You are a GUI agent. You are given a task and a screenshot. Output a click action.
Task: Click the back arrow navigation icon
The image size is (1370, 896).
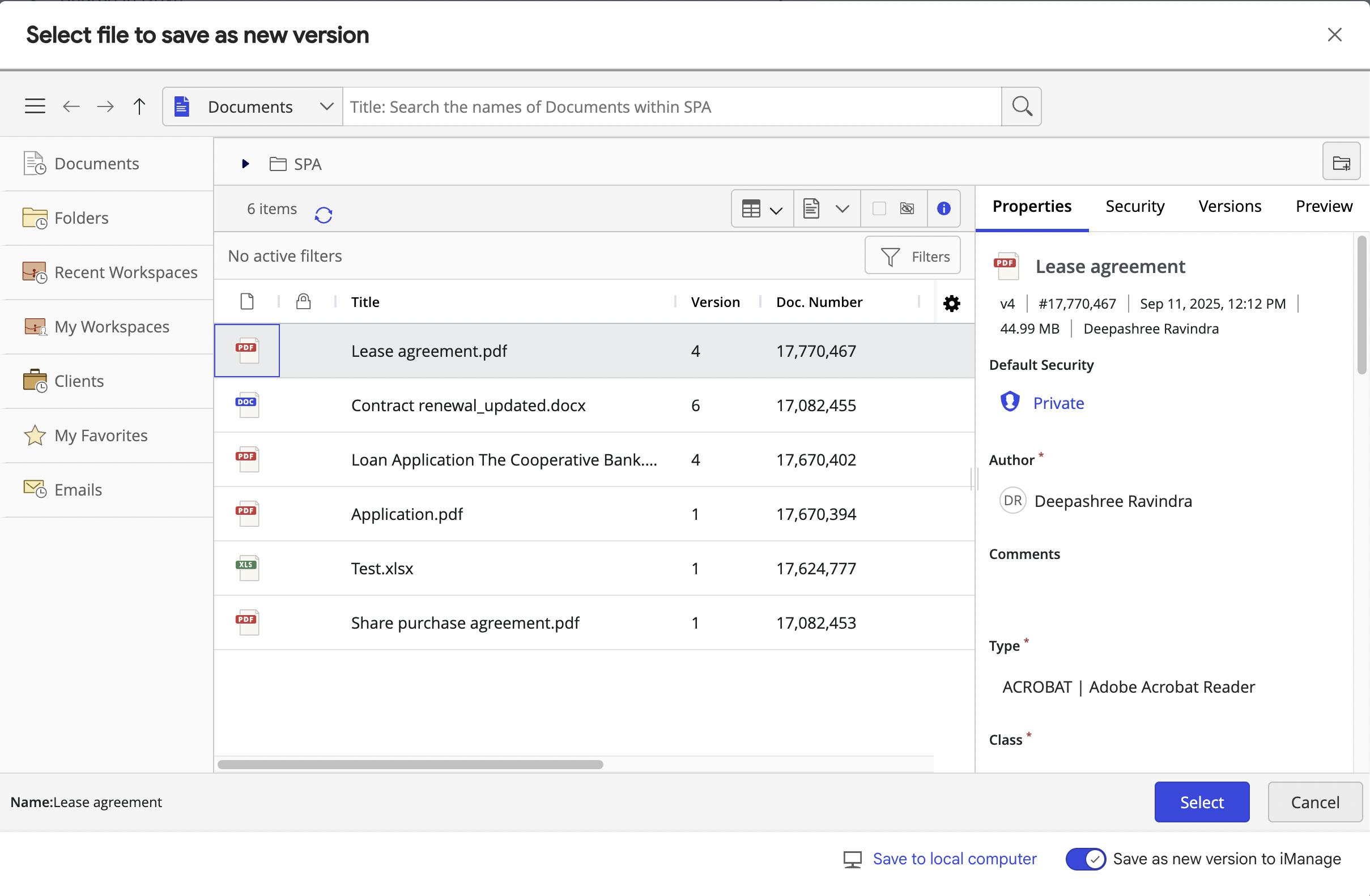[x=71, y=106]
